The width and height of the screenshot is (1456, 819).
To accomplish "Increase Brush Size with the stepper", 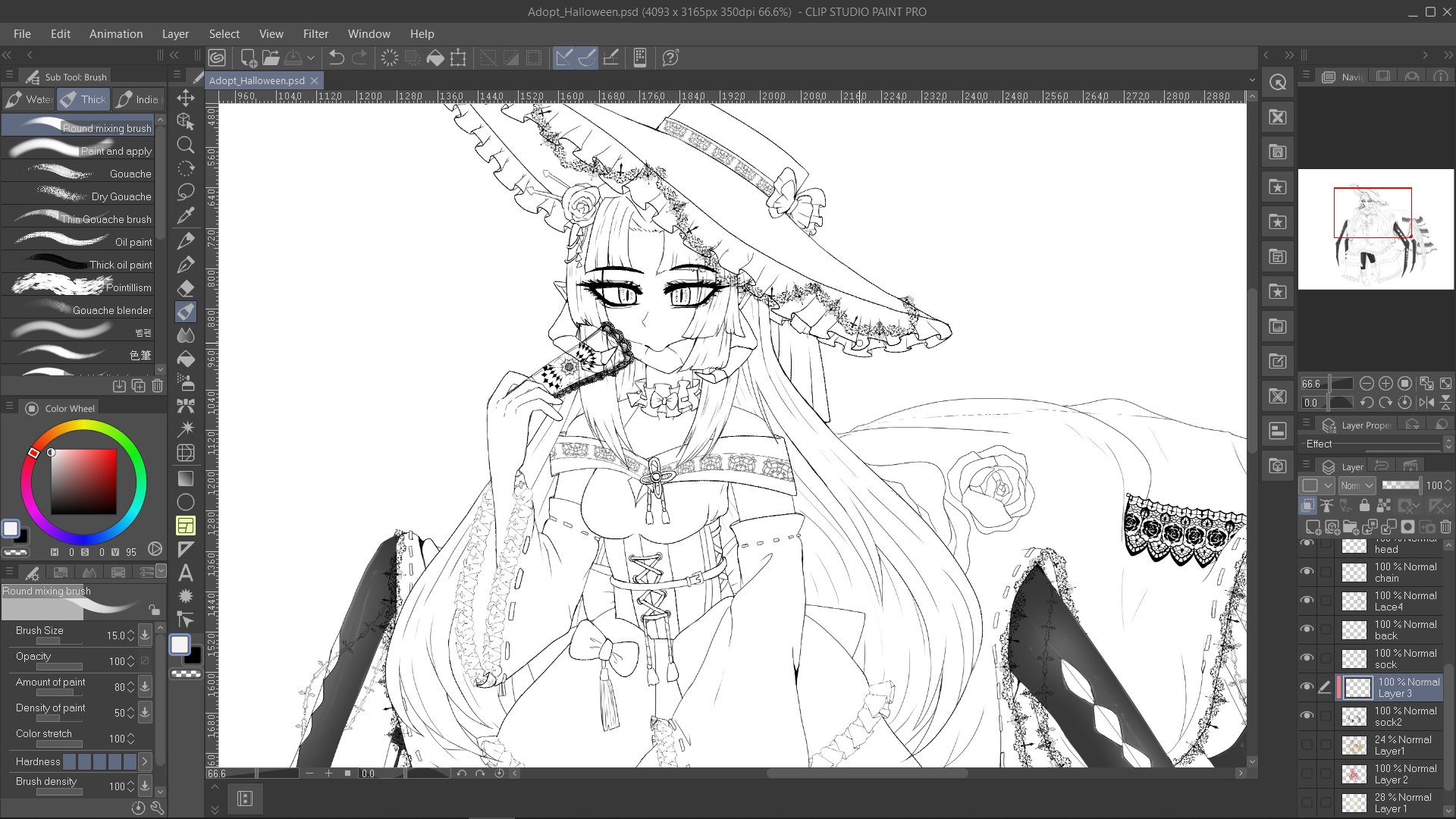I will [130, 632].
